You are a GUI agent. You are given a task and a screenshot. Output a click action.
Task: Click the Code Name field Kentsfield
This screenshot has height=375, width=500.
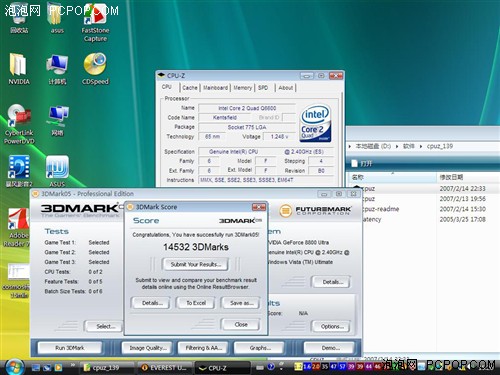point(225,117)
